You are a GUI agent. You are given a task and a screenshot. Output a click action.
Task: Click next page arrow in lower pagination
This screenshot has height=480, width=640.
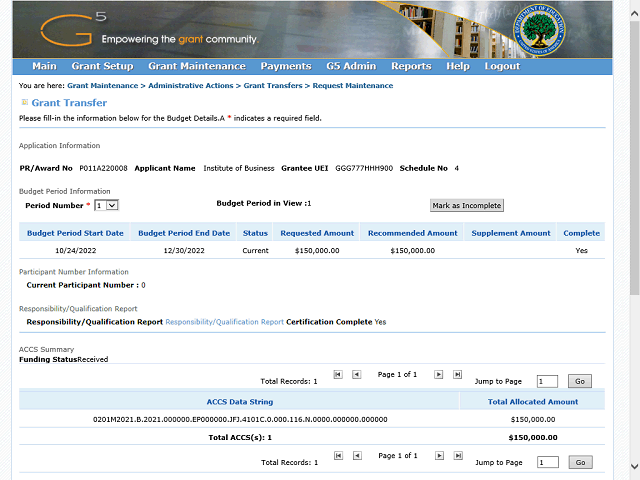439,456
